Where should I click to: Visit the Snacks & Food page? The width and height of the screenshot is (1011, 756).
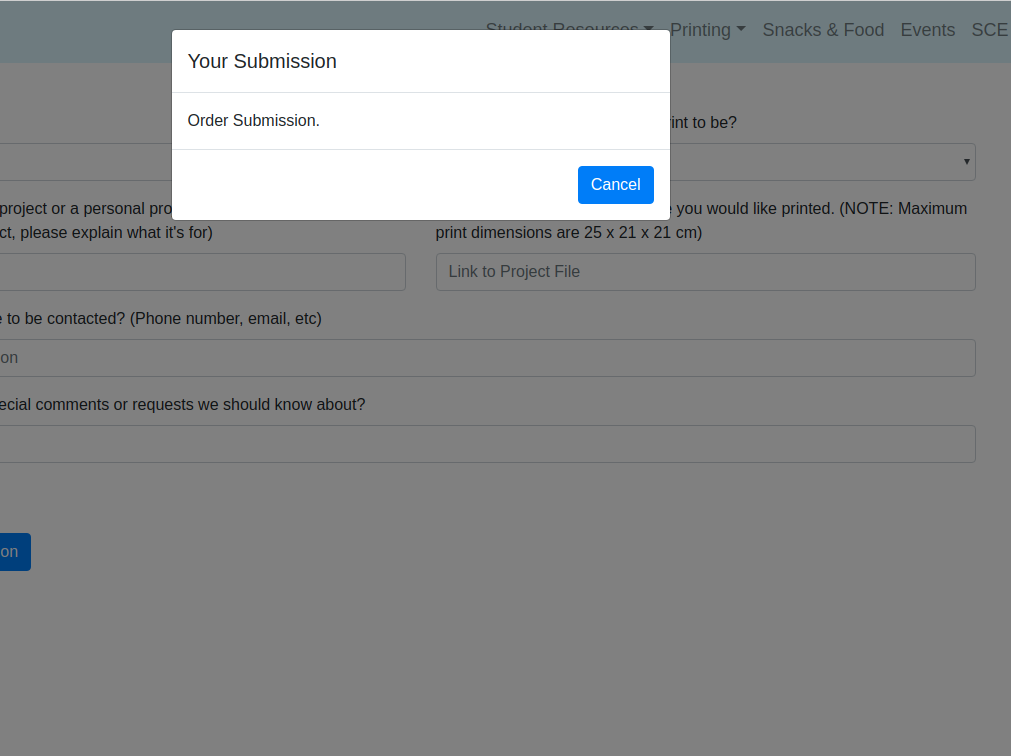pos(823,30)
